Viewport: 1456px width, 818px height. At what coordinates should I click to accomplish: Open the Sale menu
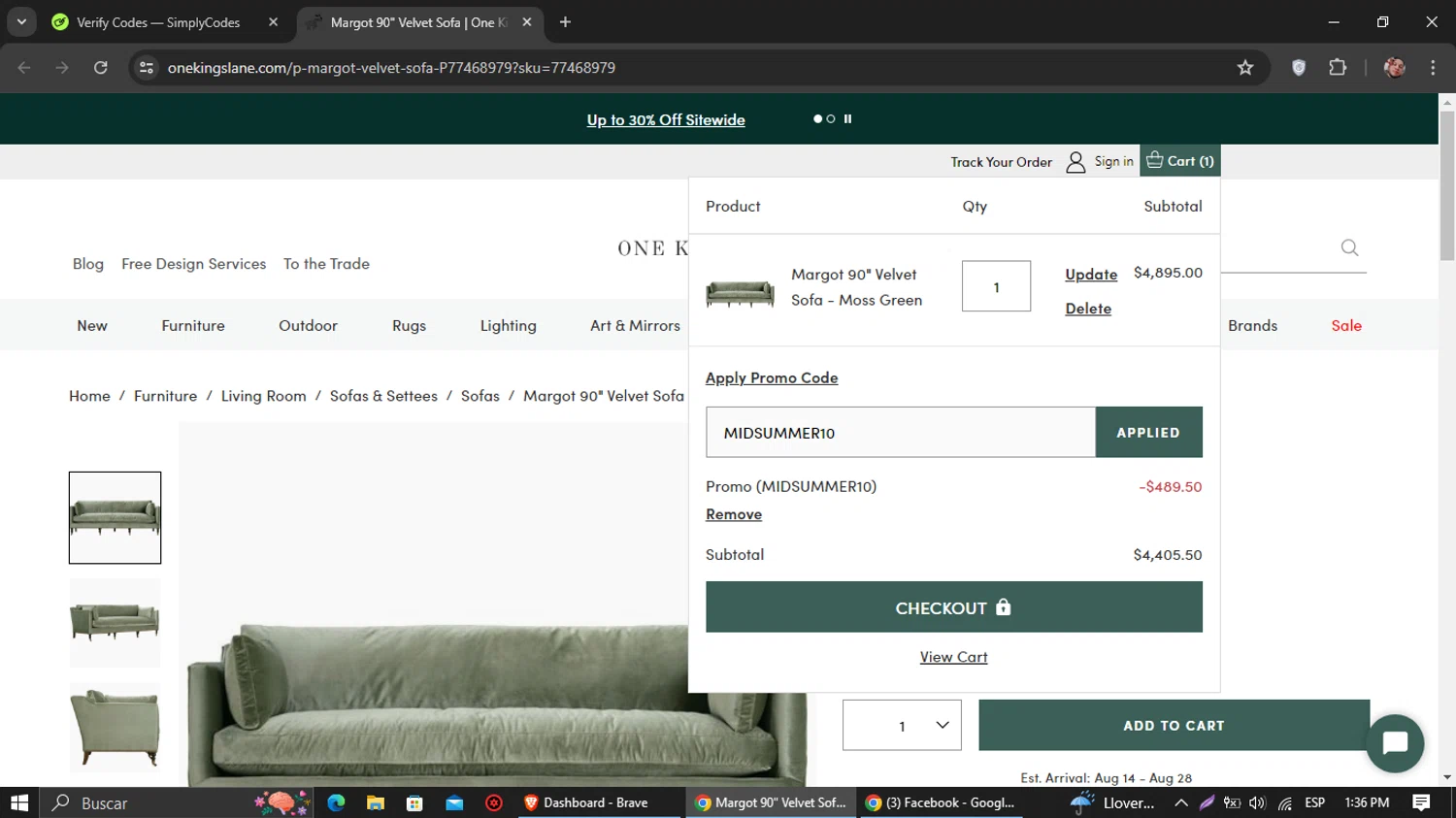point(1346,326)
